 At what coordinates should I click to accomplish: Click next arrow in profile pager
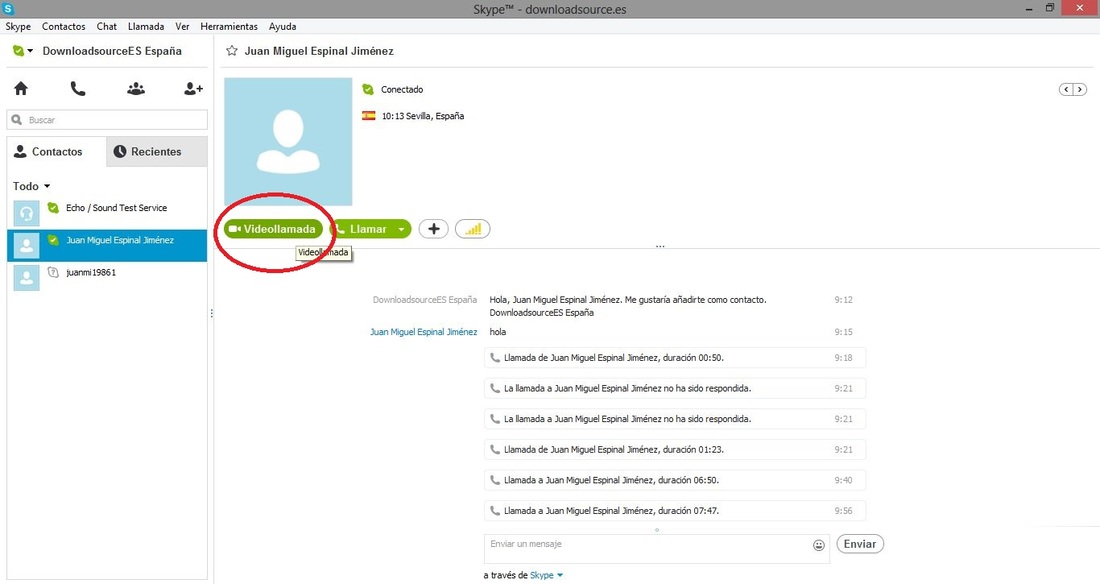point(1080,89)
